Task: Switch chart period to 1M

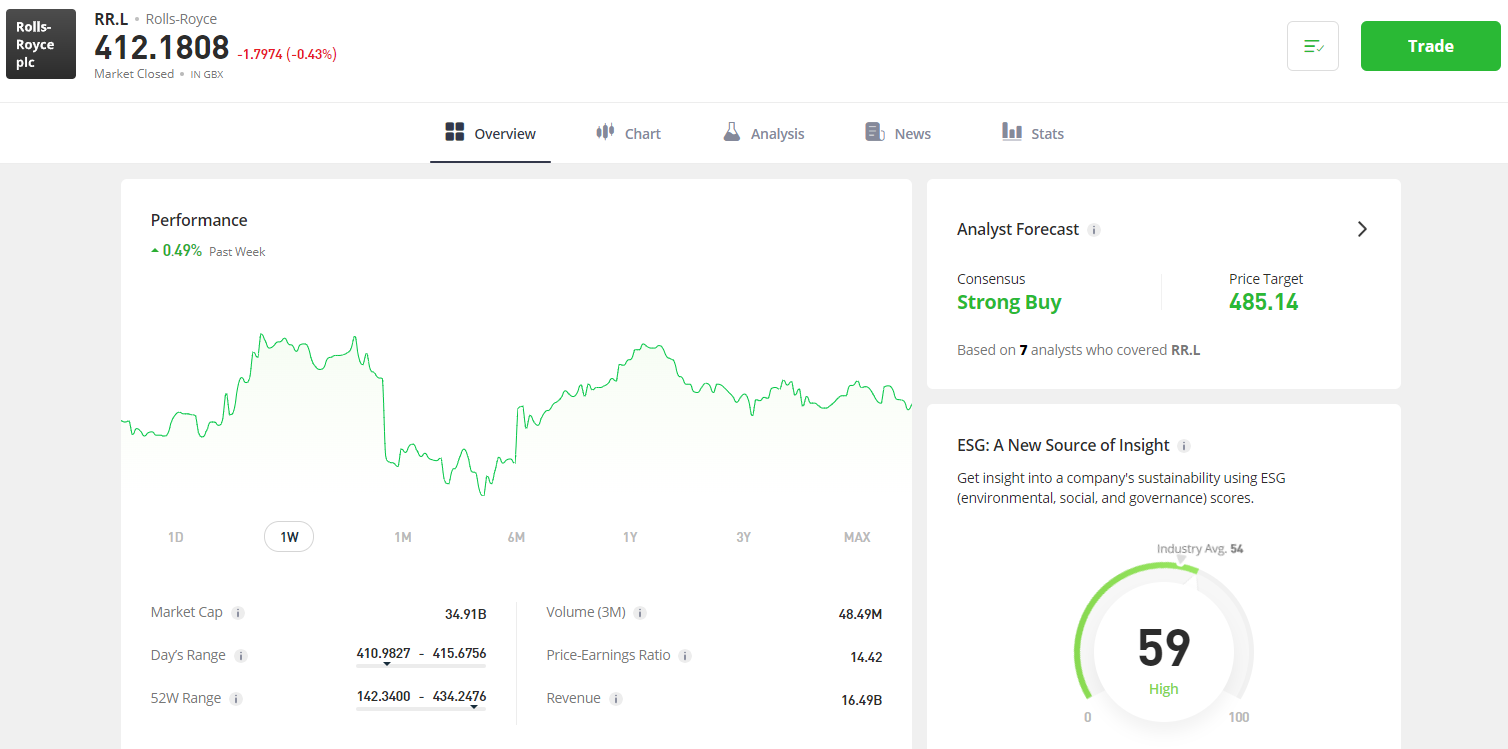Action: click(x=403, y=537)
